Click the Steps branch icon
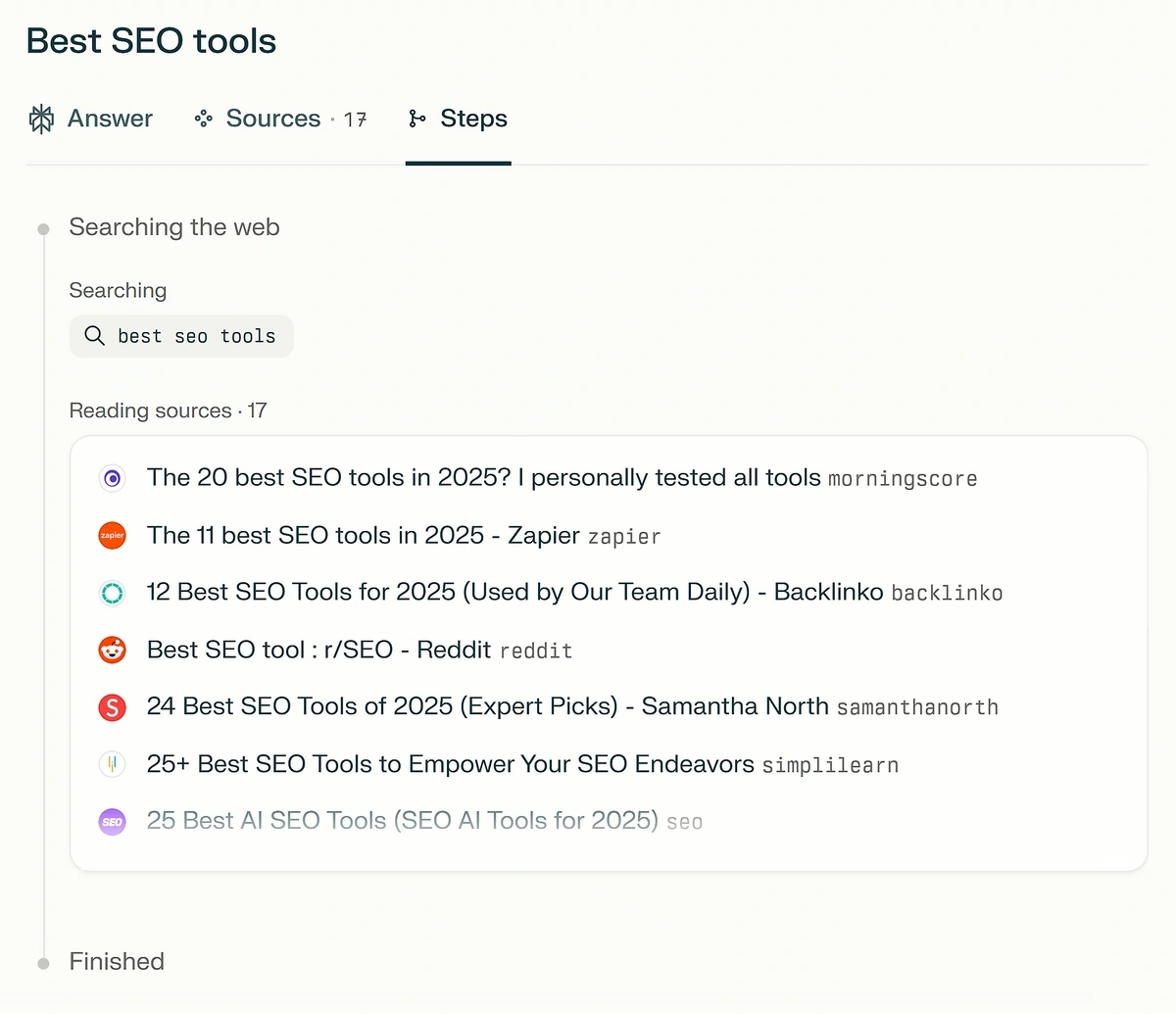This screenshot has height=1014, width=1176. (416, 119)
